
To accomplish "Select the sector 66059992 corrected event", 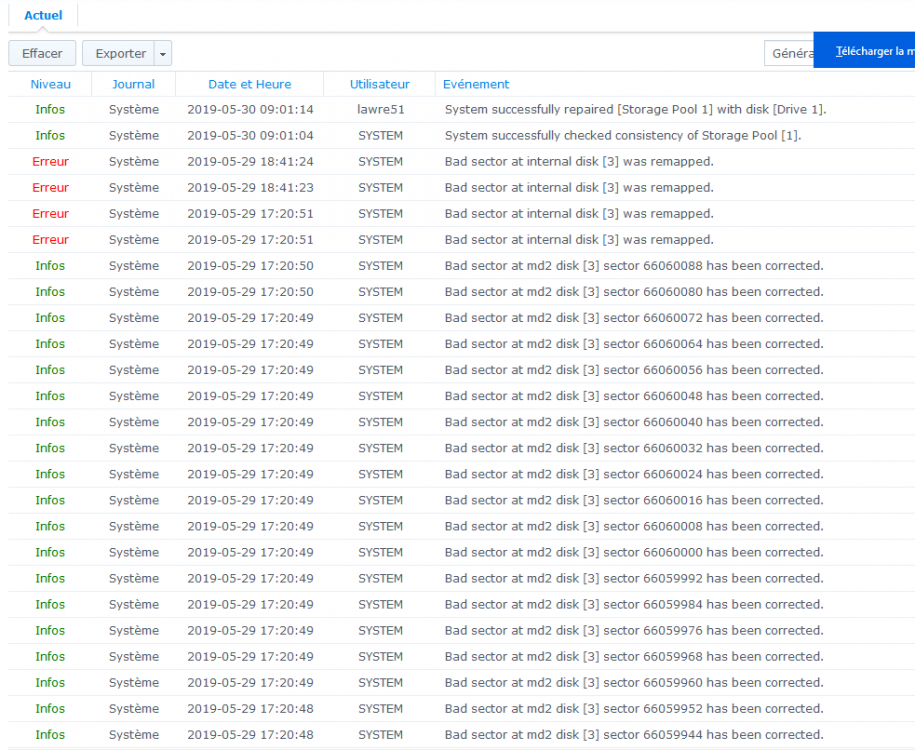I will pyautogui.click(x=462, y=578).
